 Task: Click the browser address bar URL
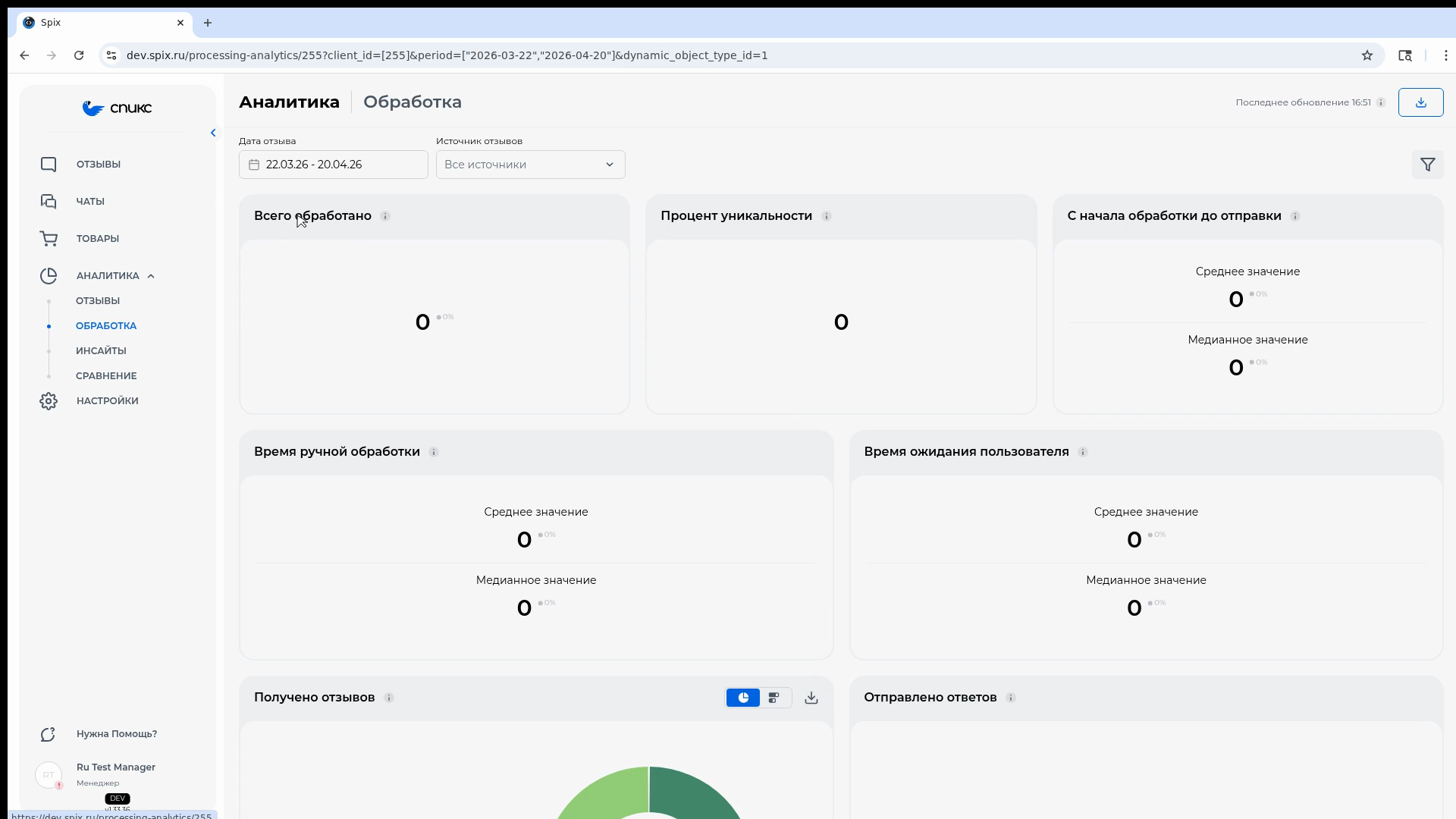pyautogui.click(x=447, y=55)
